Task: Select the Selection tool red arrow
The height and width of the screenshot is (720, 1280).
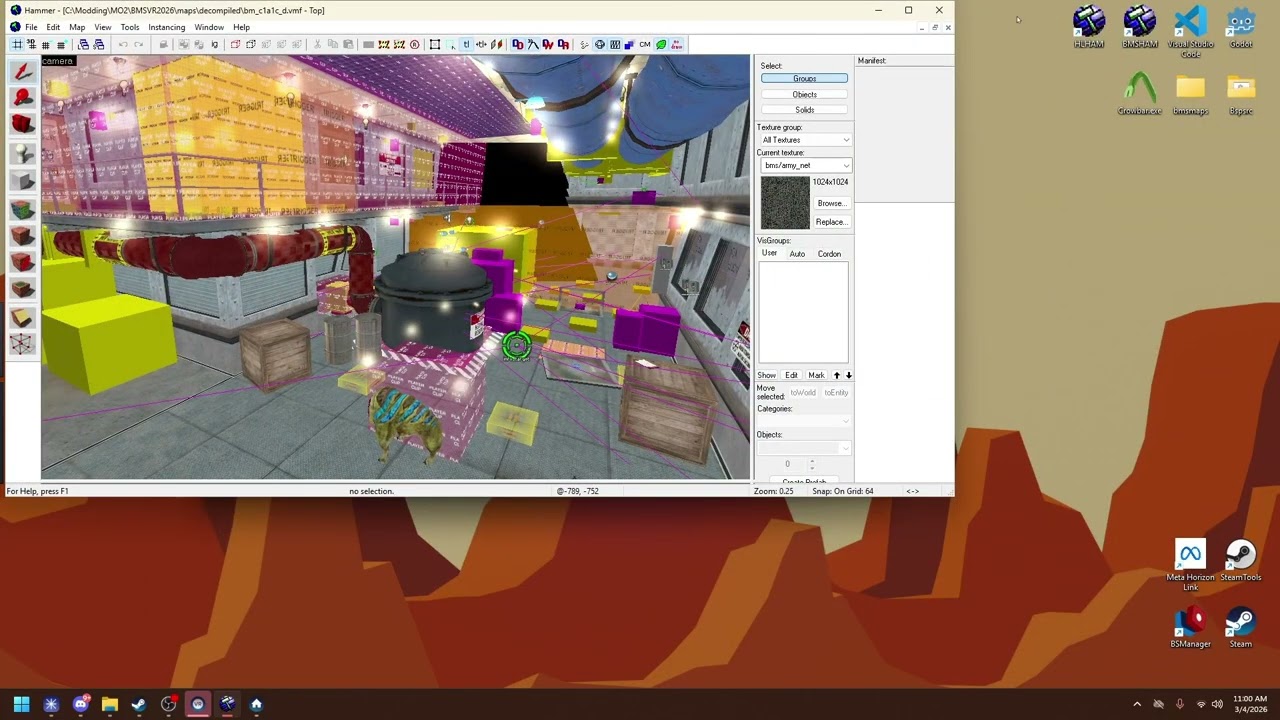Action: 22,71
